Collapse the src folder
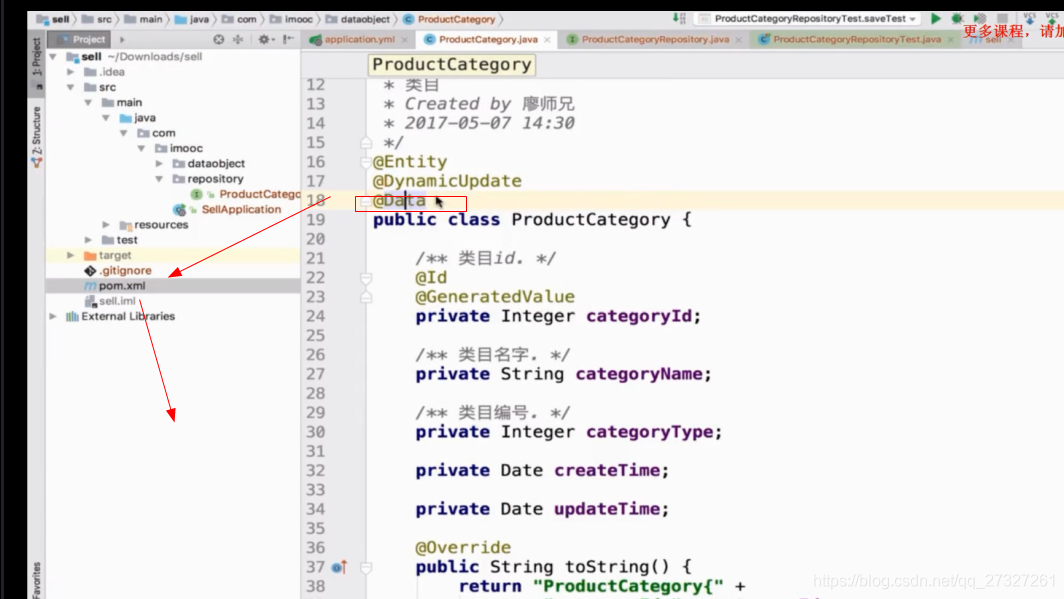1064x599 pixels. (x=71, y=88)
